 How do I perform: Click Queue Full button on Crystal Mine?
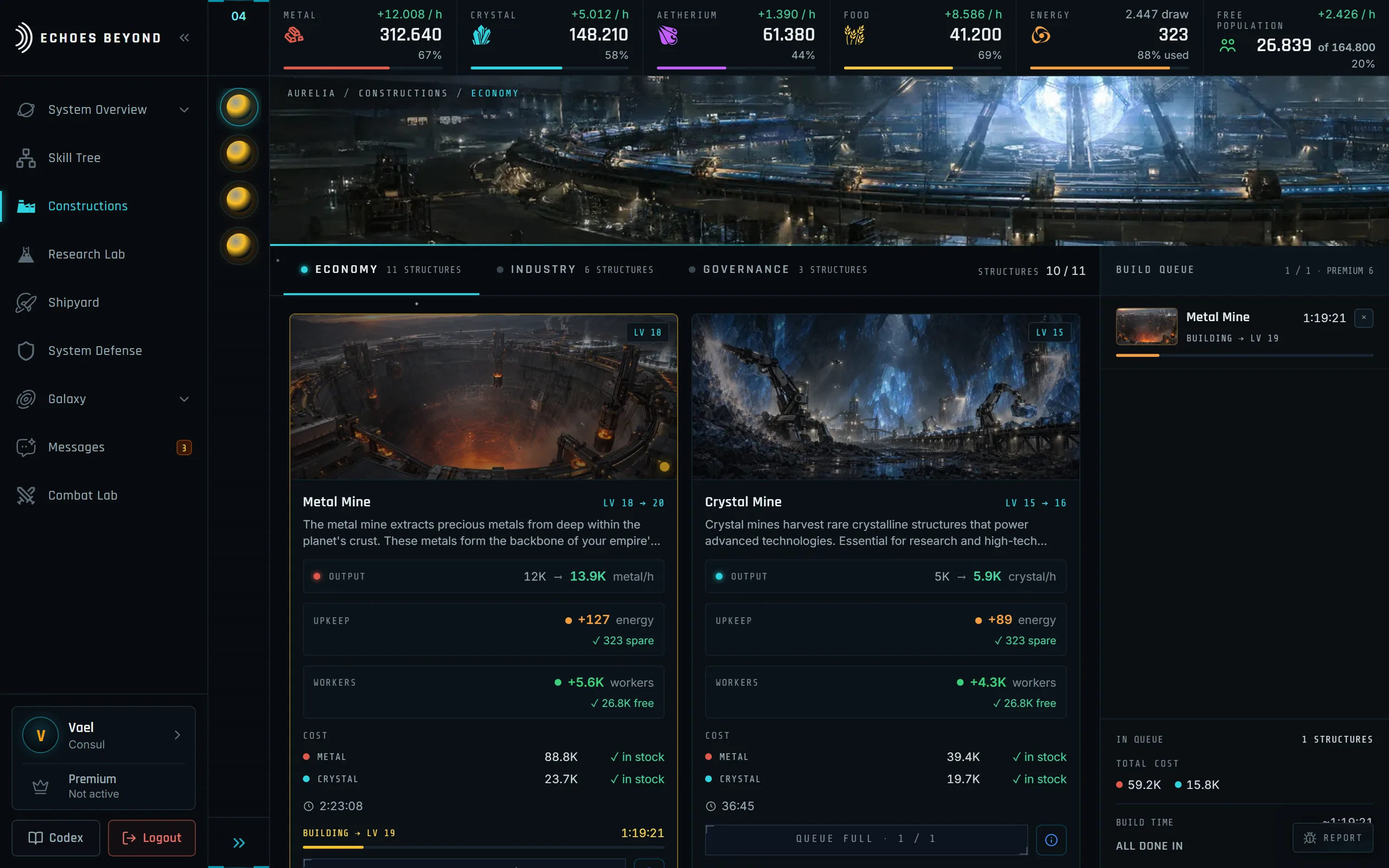tap(866, 839)
